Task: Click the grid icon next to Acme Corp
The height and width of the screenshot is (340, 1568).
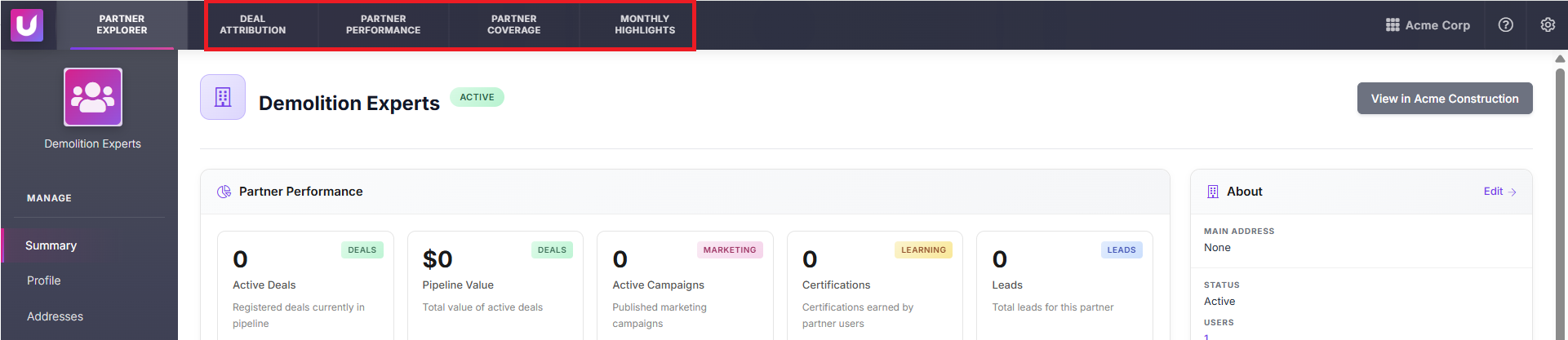Action: 1393,25
